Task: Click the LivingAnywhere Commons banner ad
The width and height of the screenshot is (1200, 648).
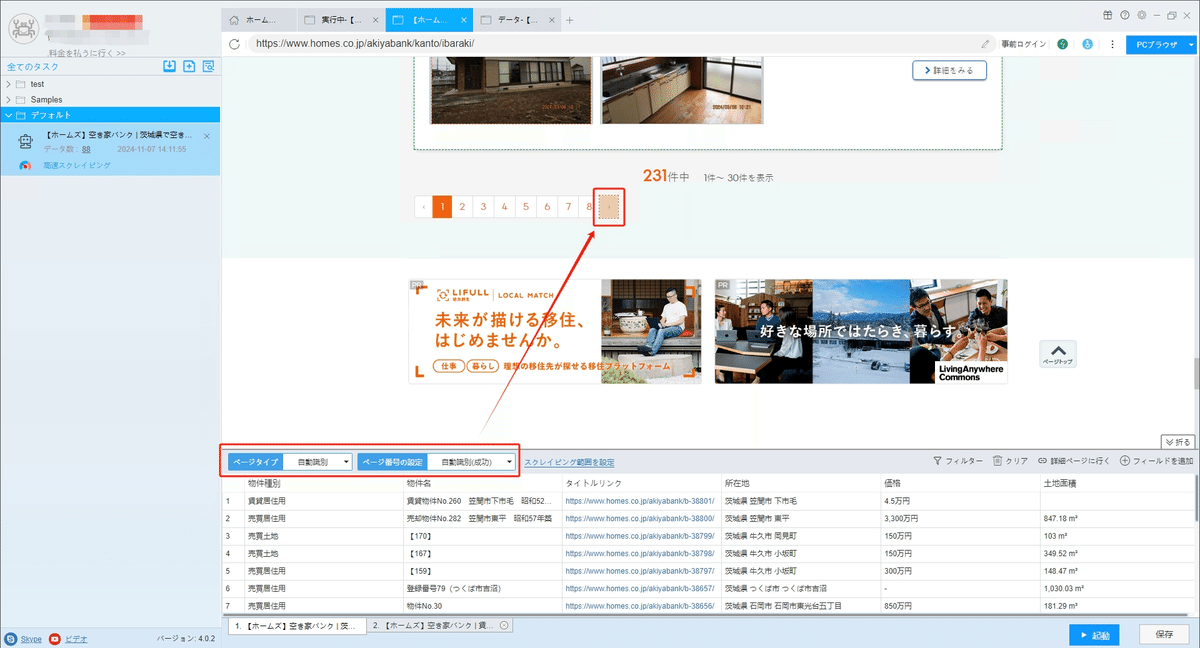Action: (x=861, y=331)
